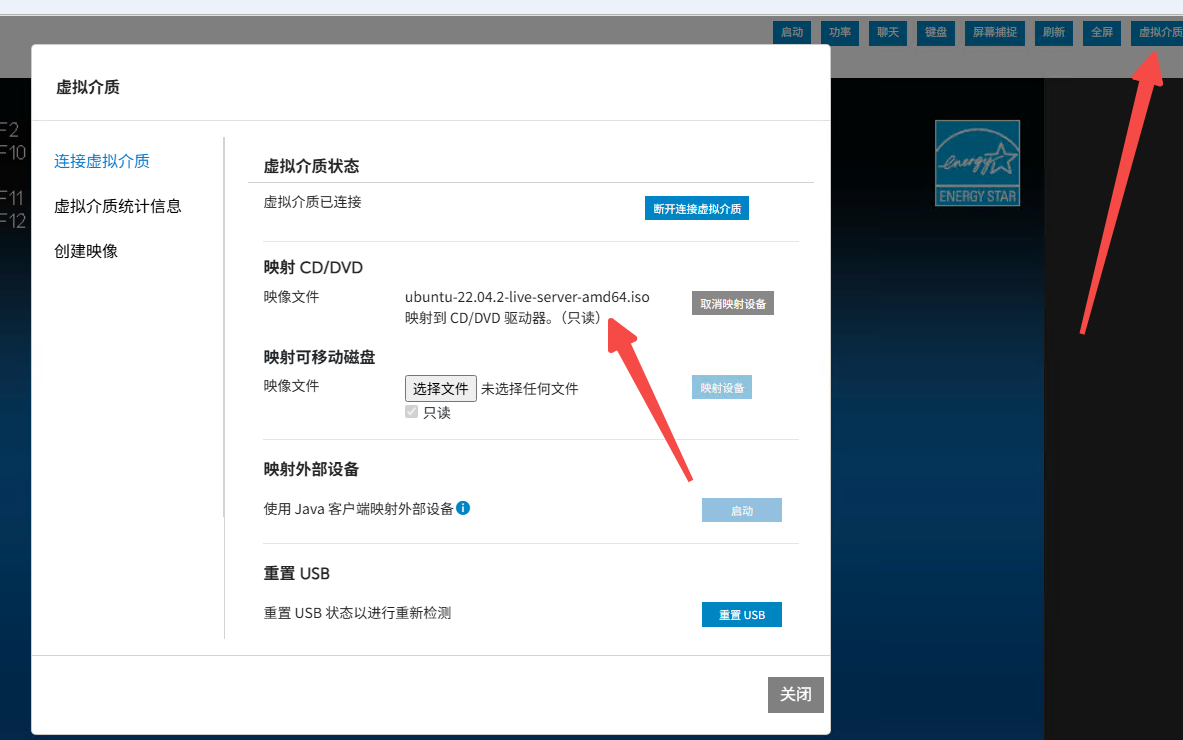Close the dialog with 关闭 button
Image resolution: width=1183 pixels, height=740 pixels.
pyautogui.click(x=795, y=694)
